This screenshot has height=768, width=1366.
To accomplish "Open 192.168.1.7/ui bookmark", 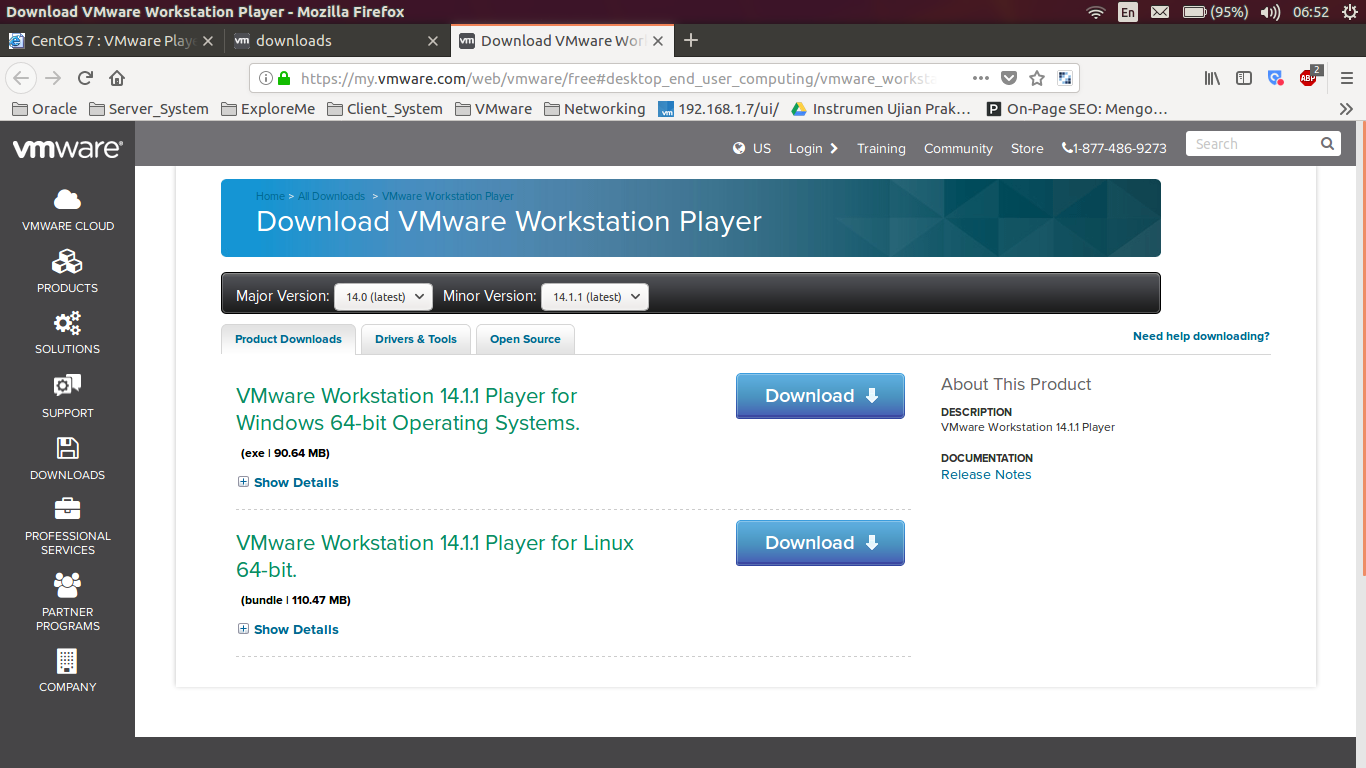I will (x=718, y=108).
